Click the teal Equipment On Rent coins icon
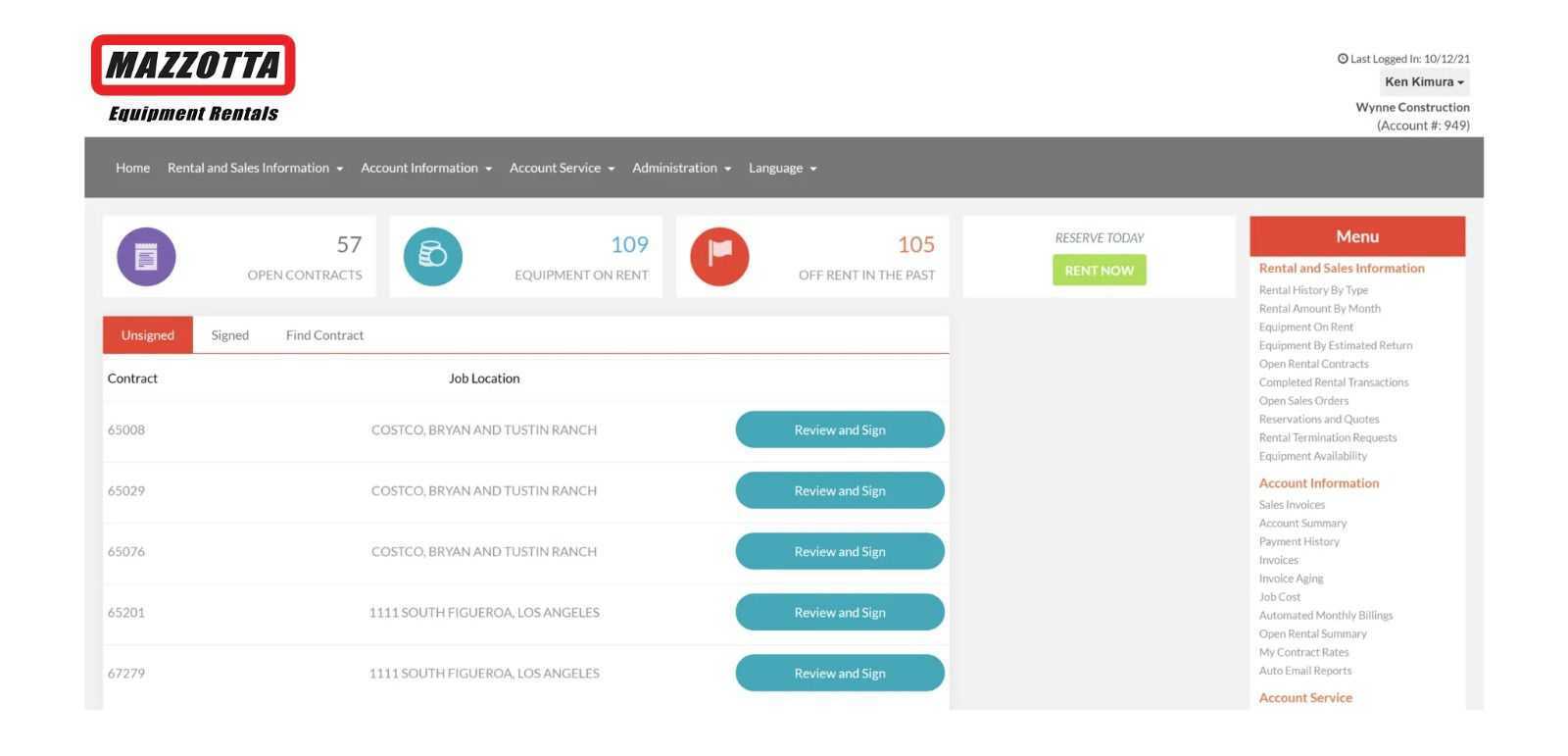This screenshot has width=1568, height=756. [x=432, y=257]
